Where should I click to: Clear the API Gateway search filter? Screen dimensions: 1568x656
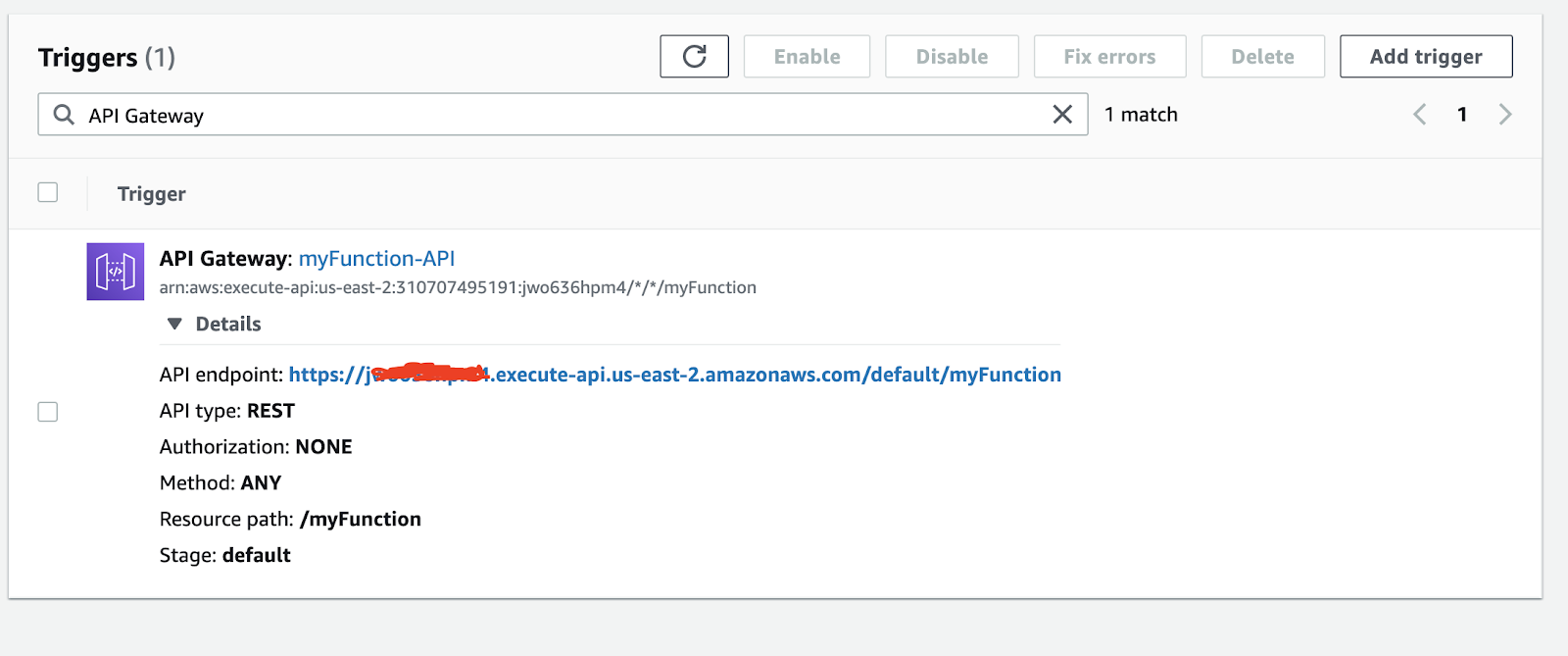point(1062,115)
